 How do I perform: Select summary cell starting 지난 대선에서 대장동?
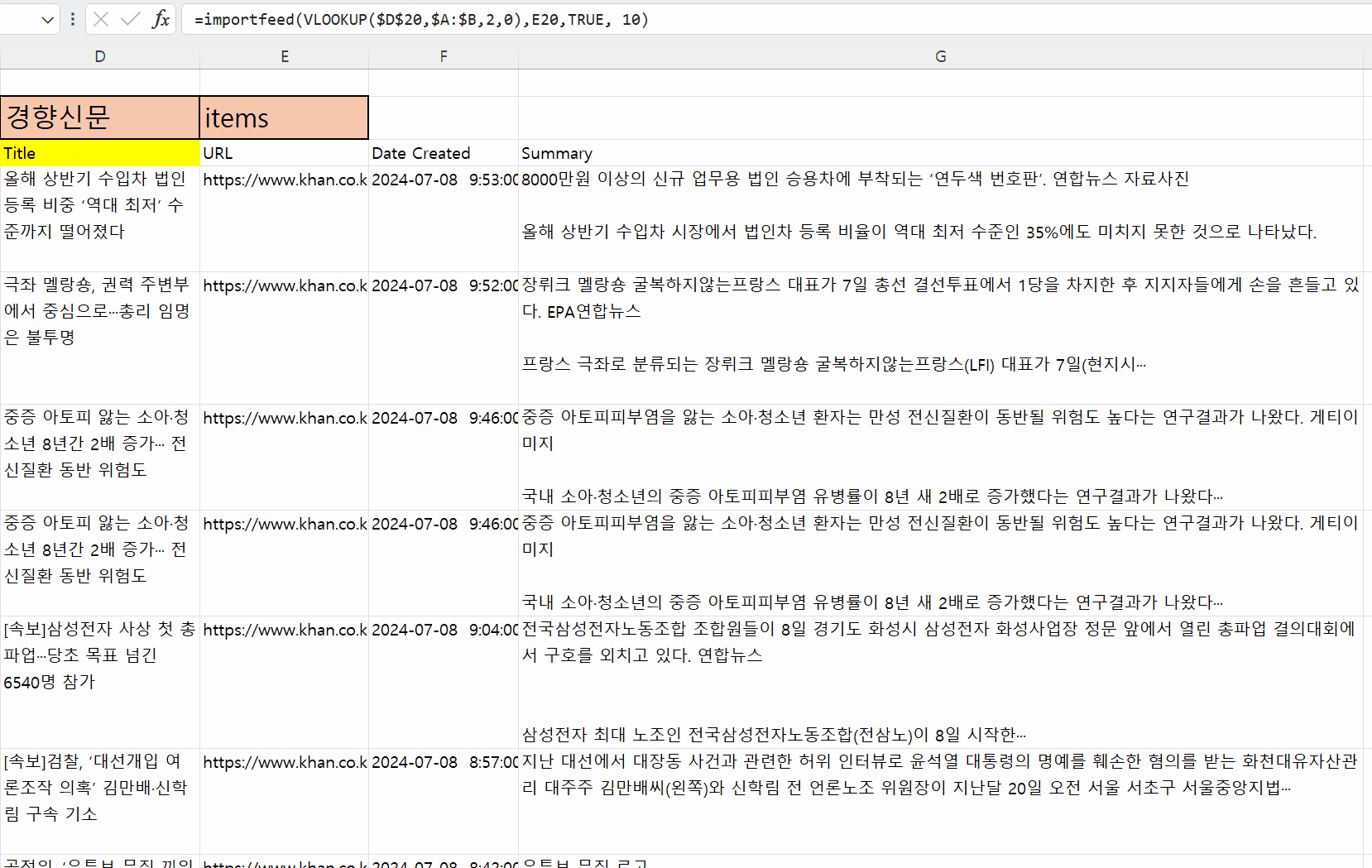pyautogui.click(x=941, y=801)
